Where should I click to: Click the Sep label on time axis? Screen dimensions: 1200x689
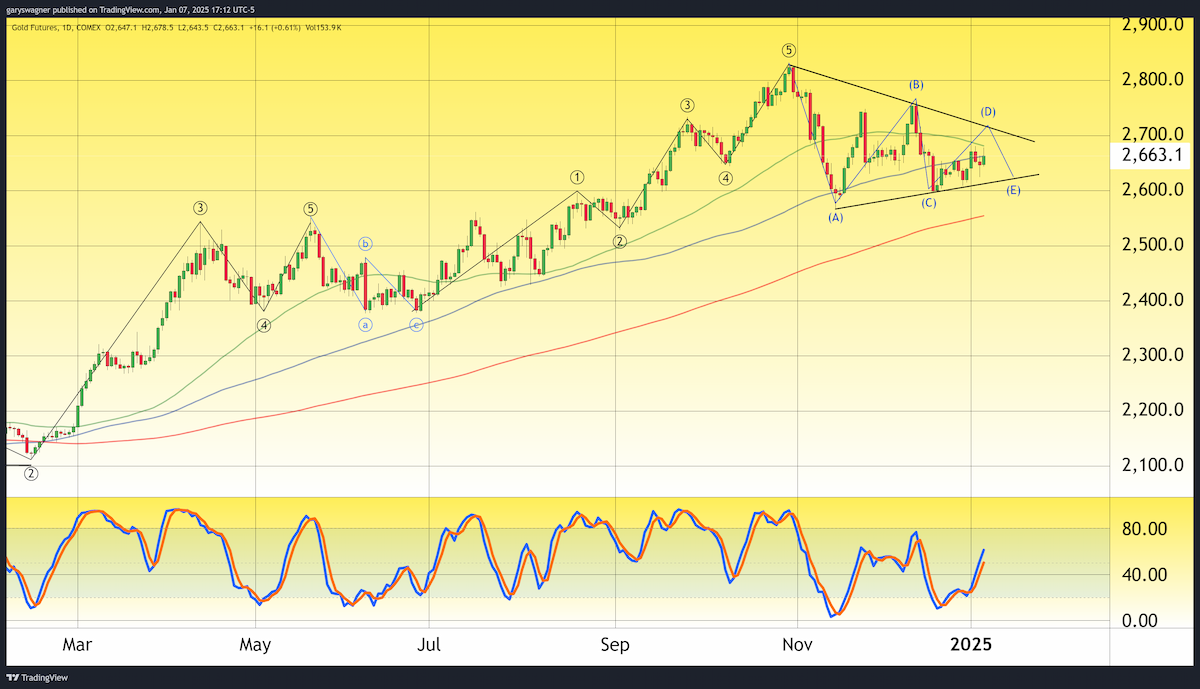pyautogui.click(x=615, y=646)
